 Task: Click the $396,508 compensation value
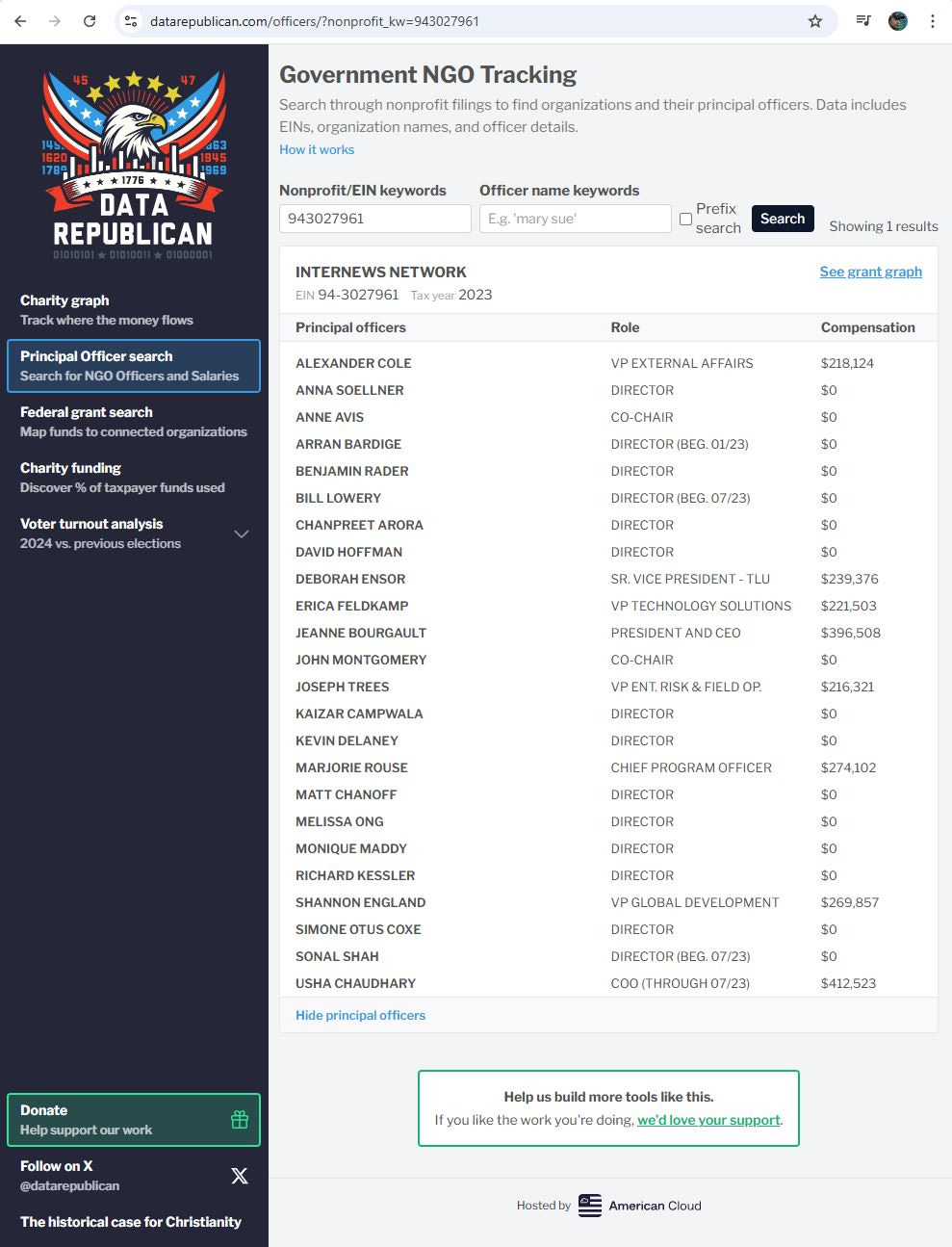pyautogui.click(x=851, y=633)
